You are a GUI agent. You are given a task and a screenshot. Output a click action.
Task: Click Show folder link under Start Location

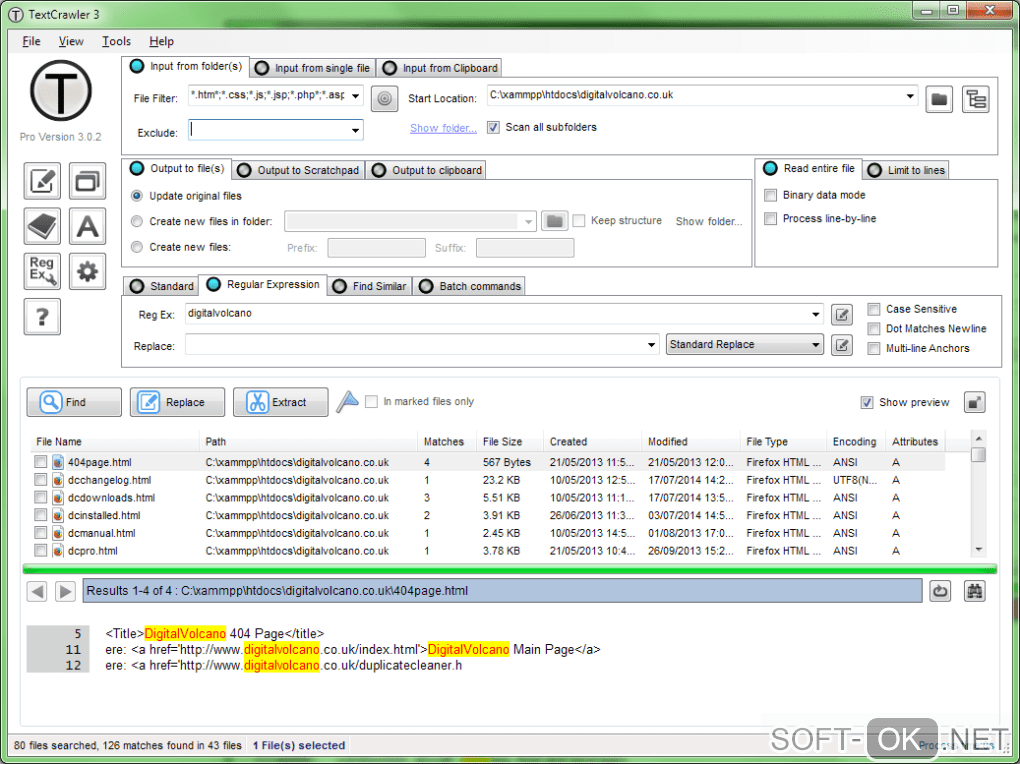tap(443, 128)
